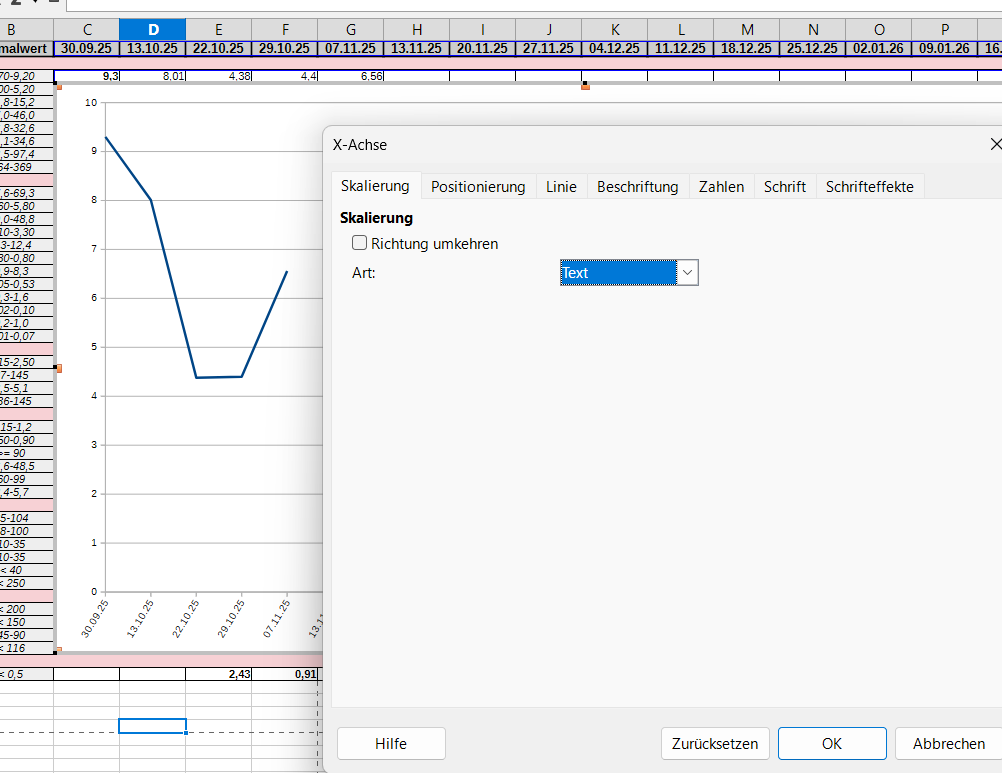Switch to the Positionierung tab

478,187
